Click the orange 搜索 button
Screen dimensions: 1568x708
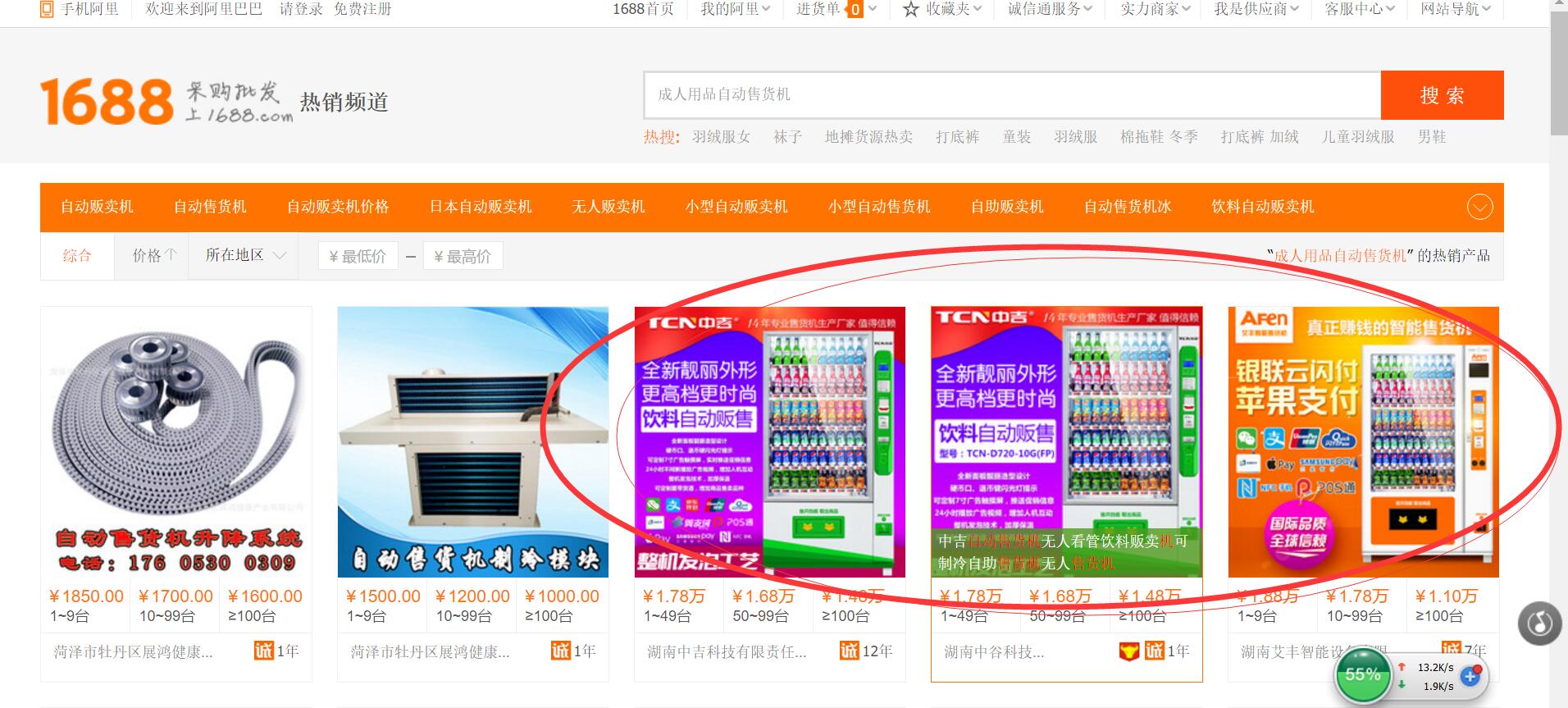[x=1443, y=95]
